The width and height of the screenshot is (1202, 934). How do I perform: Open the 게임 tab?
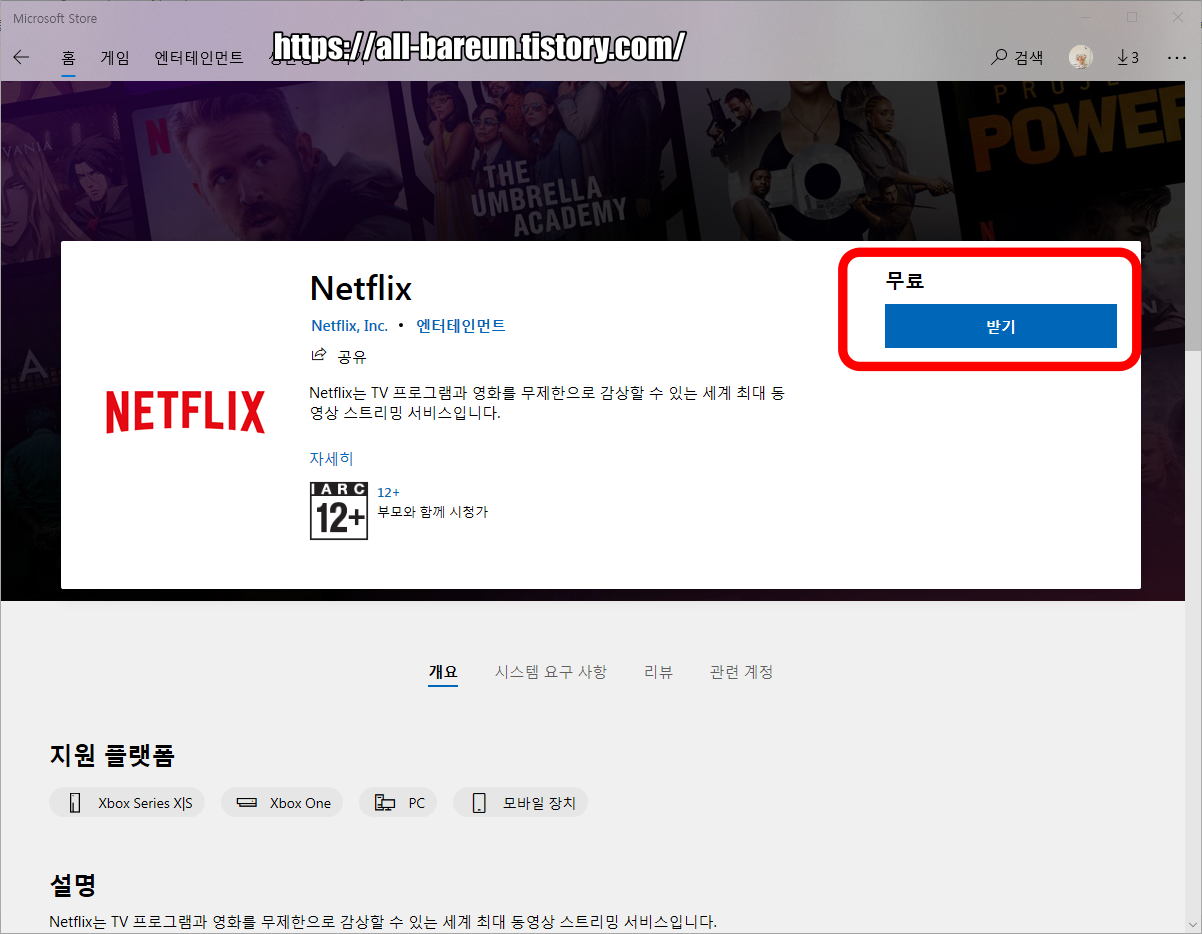point(115,57)
